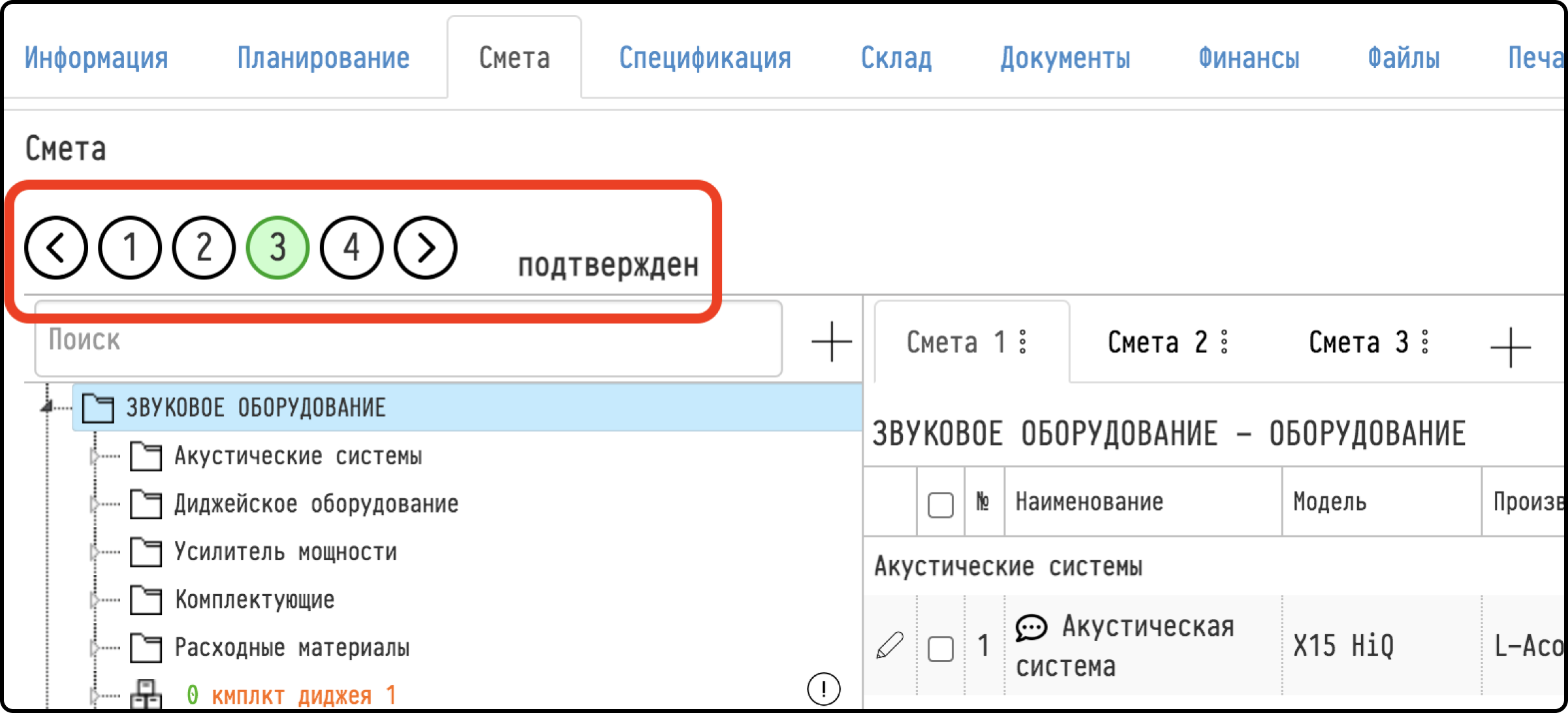Click exclamation warning icon near кмплкт диджея
This screenshot has height=713, width=1568.
click(x=823, y=689)
